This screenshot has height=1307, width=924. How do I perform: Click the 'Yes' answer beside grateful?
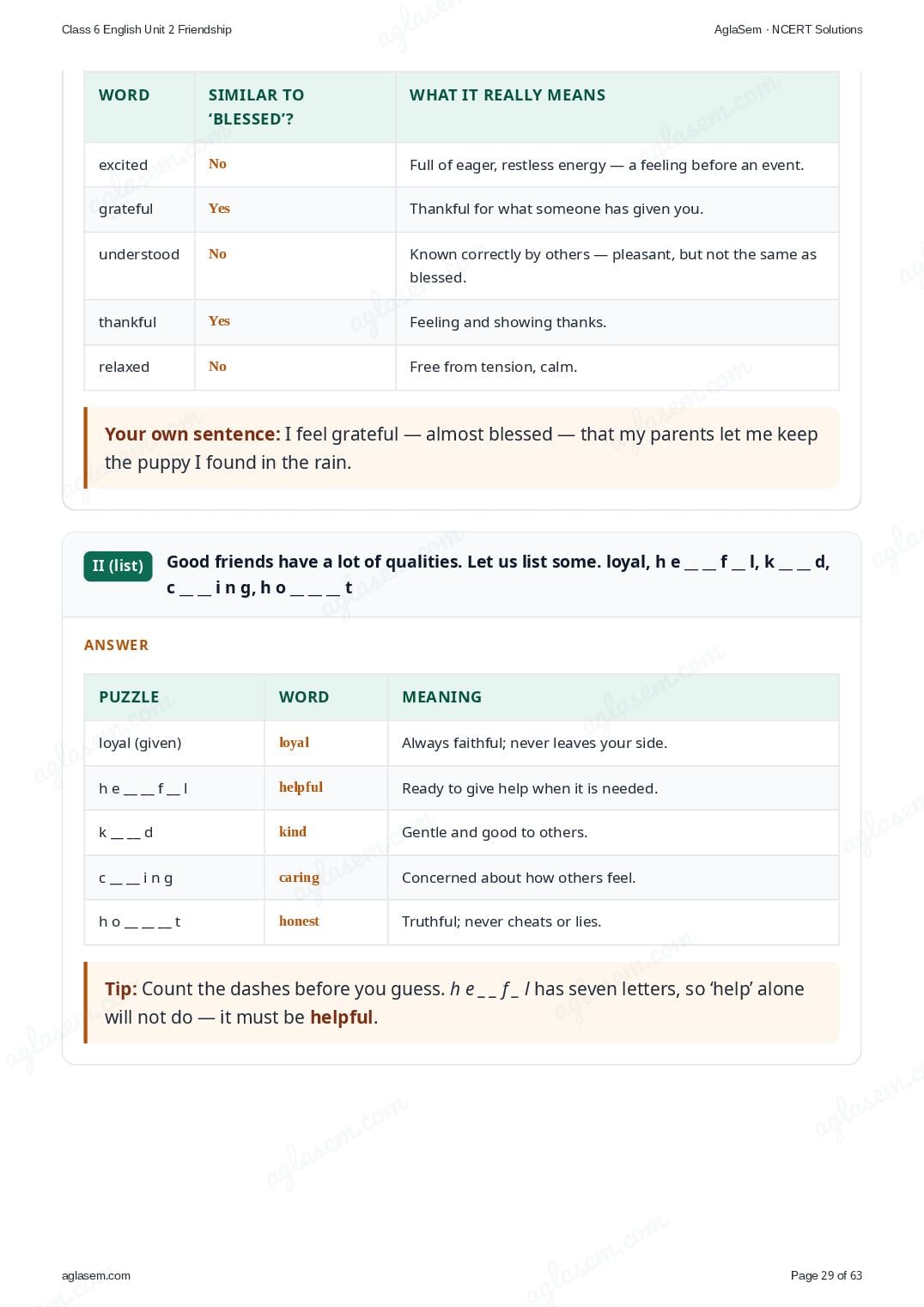pos(219,209)
